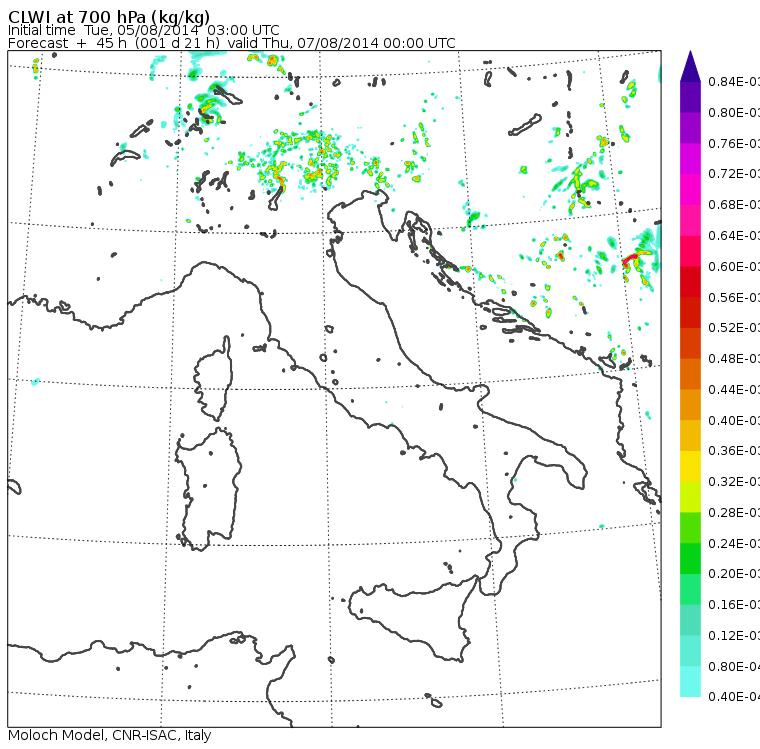Click the title text 'CLWI at 700 hPa (kg/kg)'
The height and width of the screenshot is (749, 760).
tap(109, 17)
